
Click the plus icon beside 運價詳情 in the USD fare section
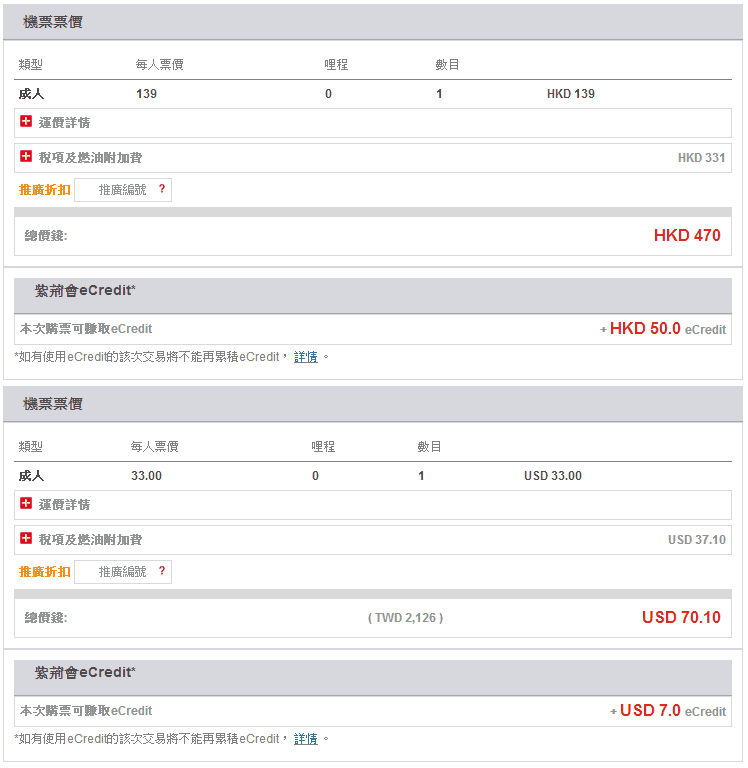(26, 504)
